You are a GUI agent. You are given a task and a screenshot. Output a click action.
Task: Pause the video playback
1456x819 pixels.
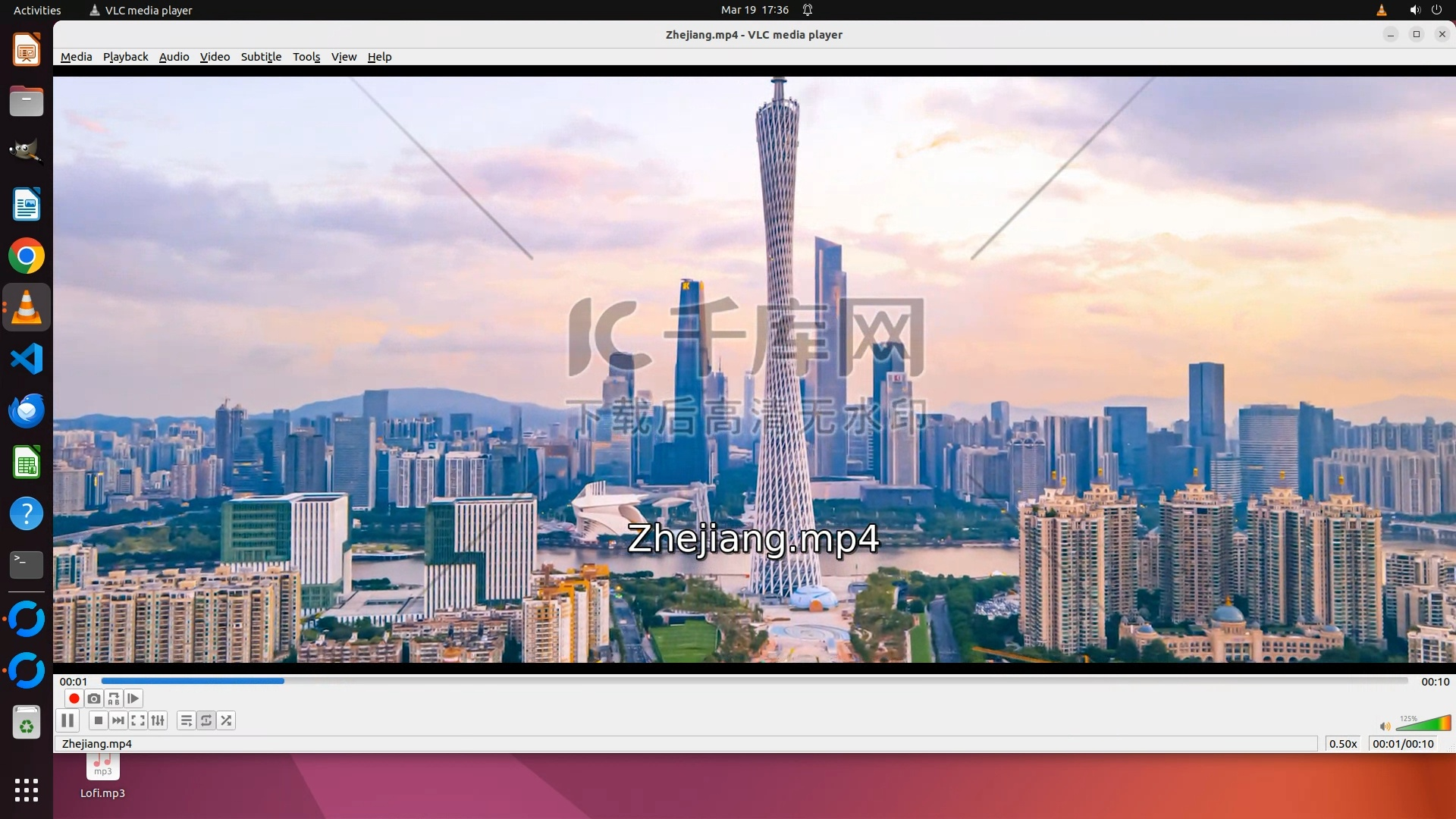(x=67, y=720)
